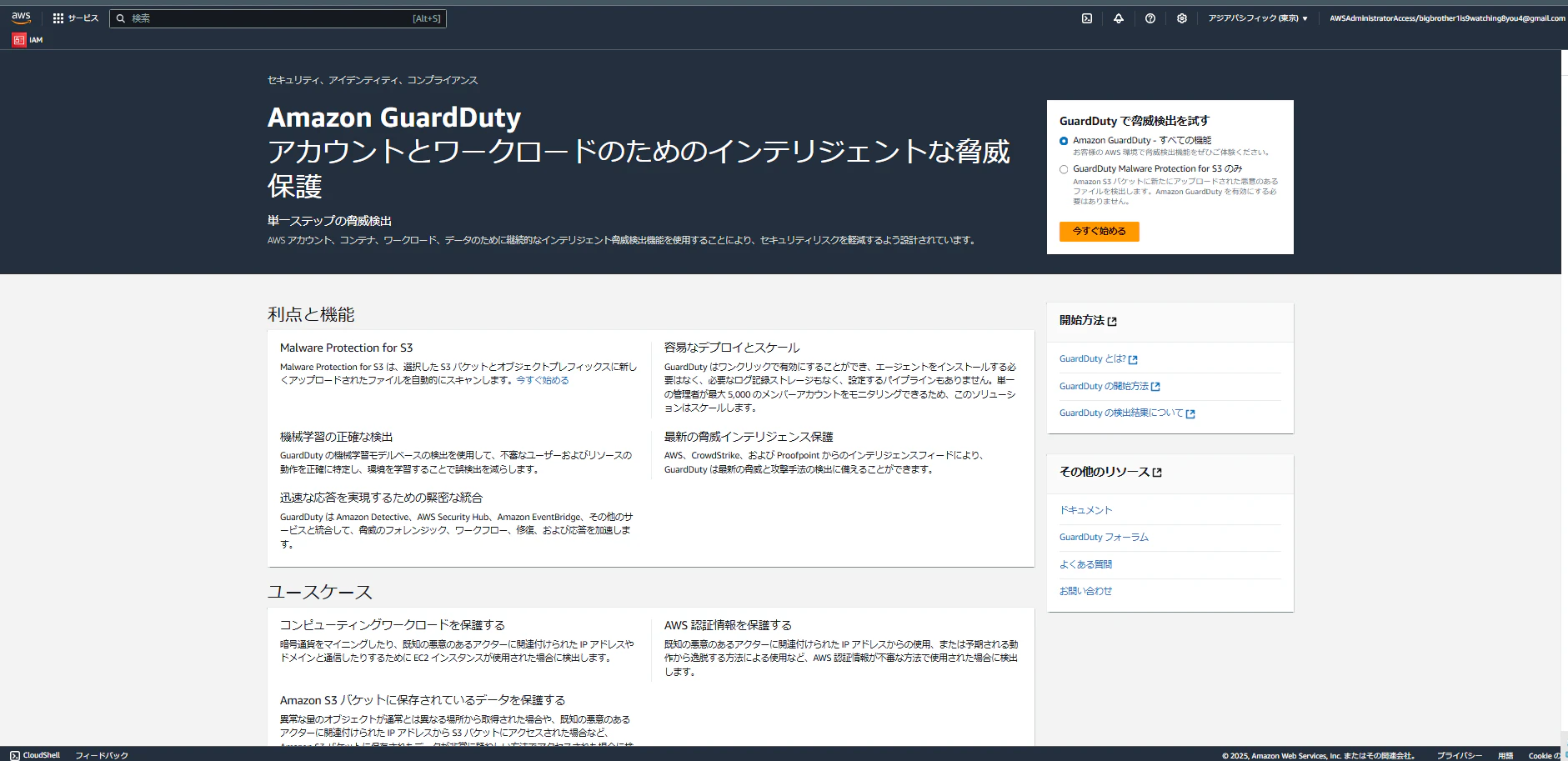Click the ユースケース section heading
The image size is (1568, 761).
coord(320,592)
